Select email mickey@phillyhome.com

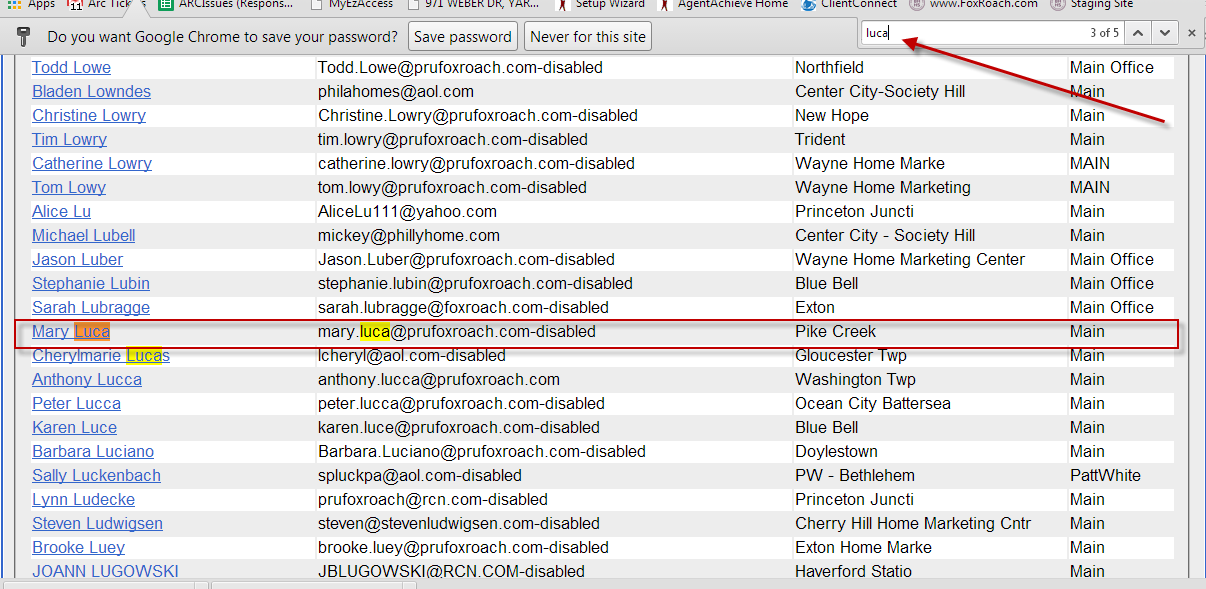point(409,235)
